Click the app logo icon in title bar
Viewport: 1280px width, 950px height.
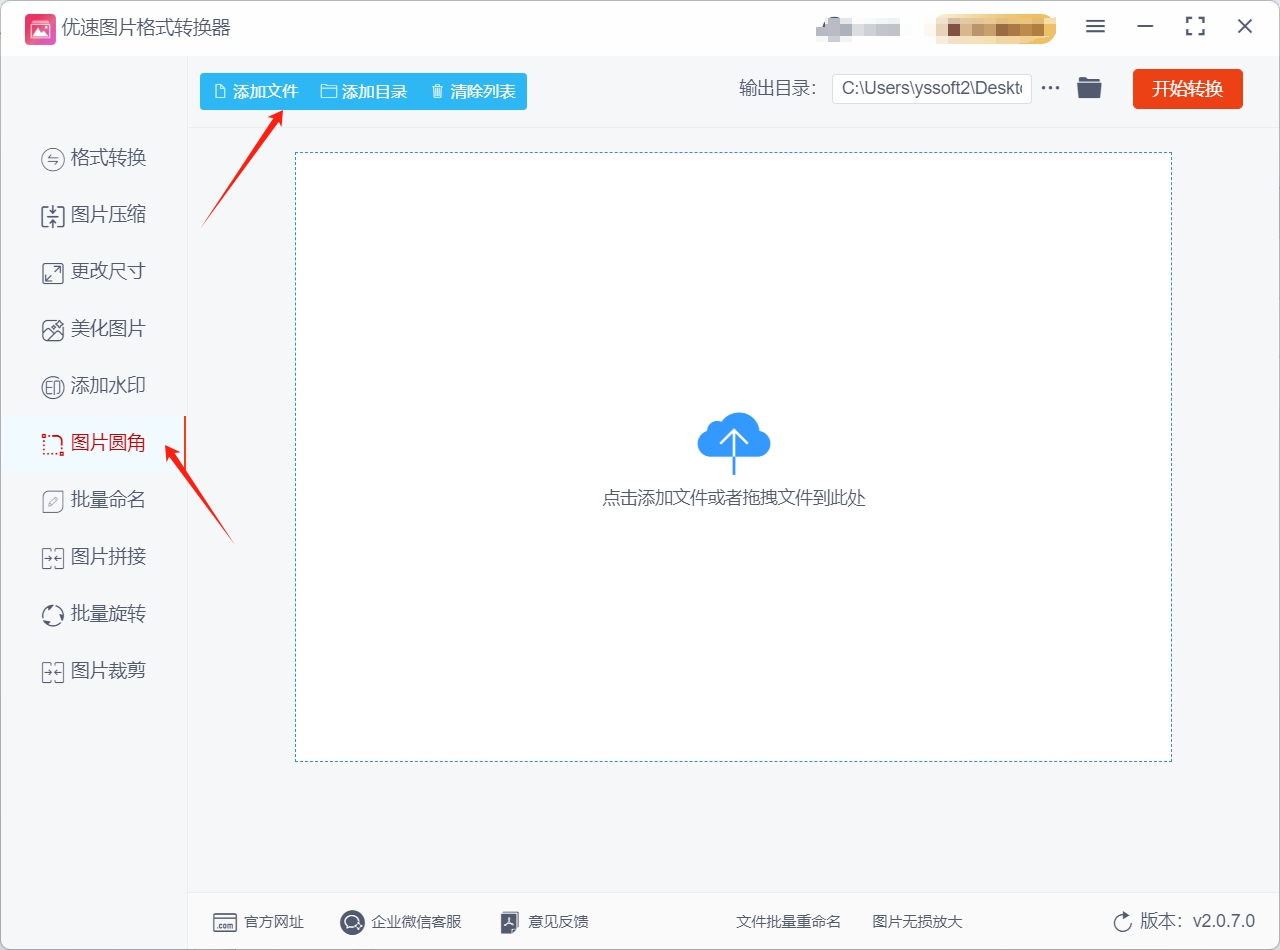[40, 28]
